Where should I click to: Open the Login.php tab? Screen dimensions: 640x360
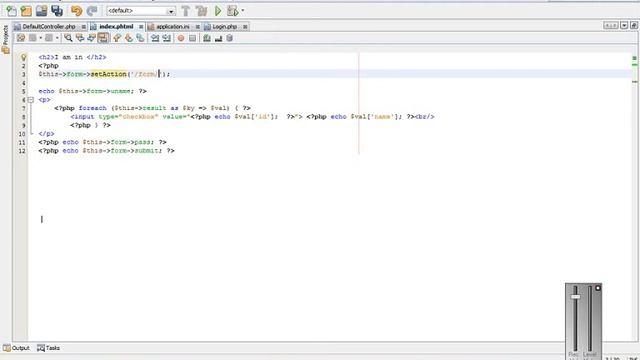[224, 27]
